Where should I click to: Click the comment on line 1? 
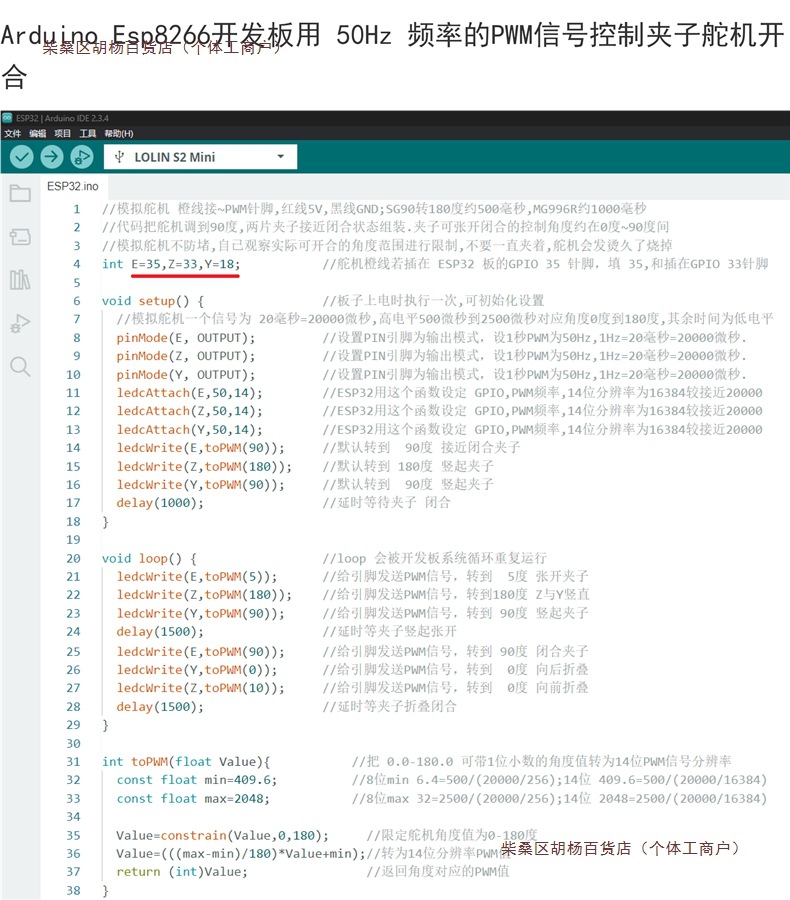pyautogui.click(x=374, y=208)
